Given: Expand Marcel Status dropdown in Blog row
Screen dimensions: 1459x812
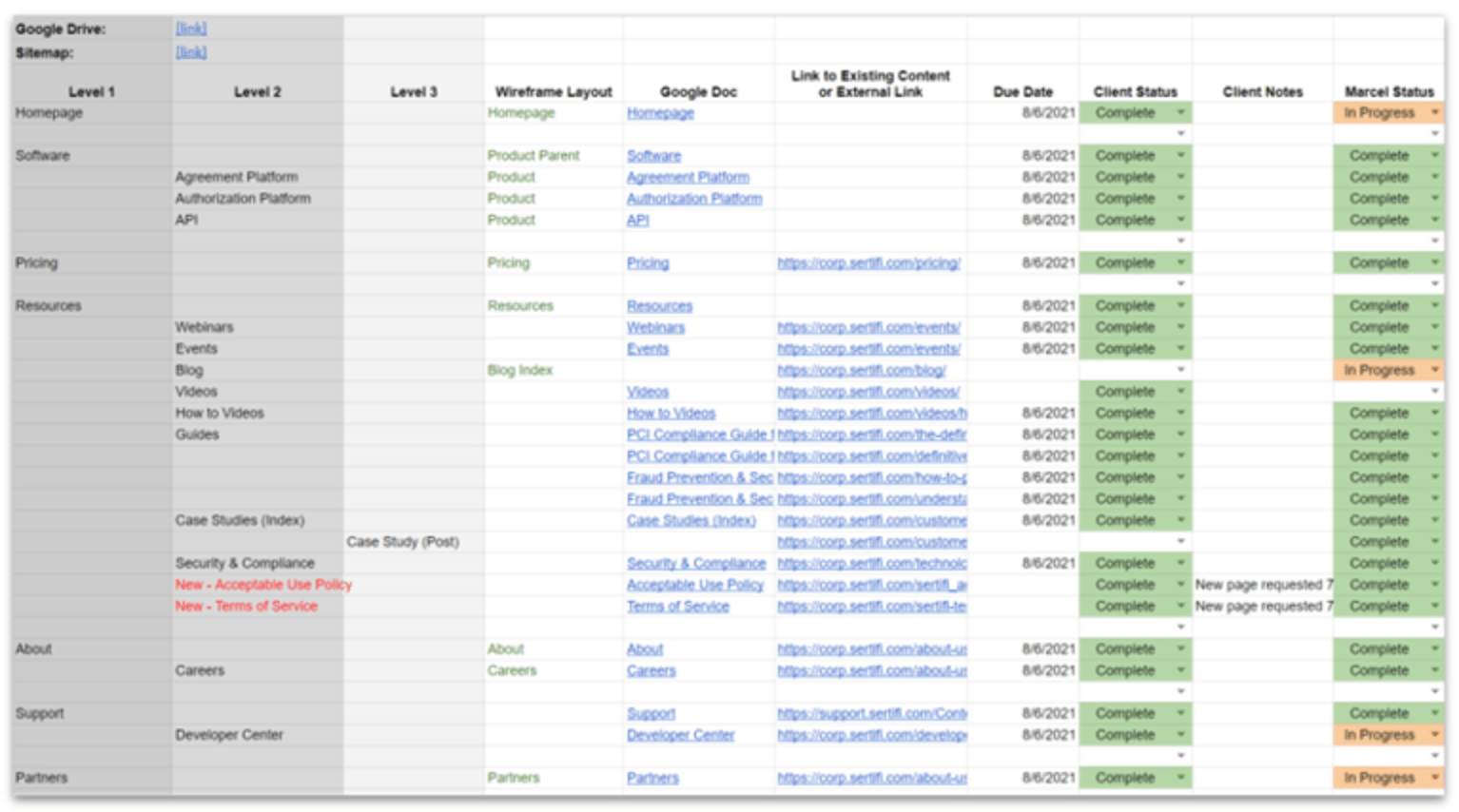Looking at the screenshot, I should point(1434,370).
